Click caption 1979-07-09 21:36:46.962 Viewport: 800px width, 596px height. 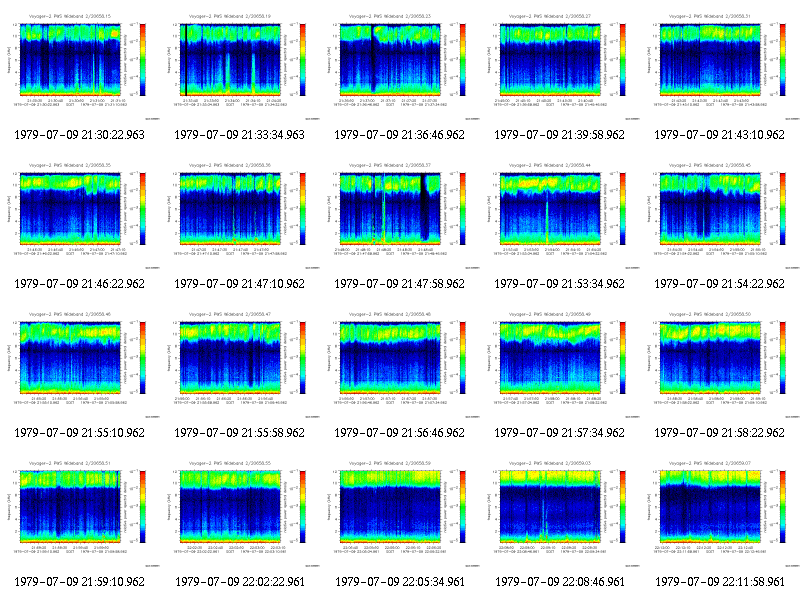(x=399, y=135)
